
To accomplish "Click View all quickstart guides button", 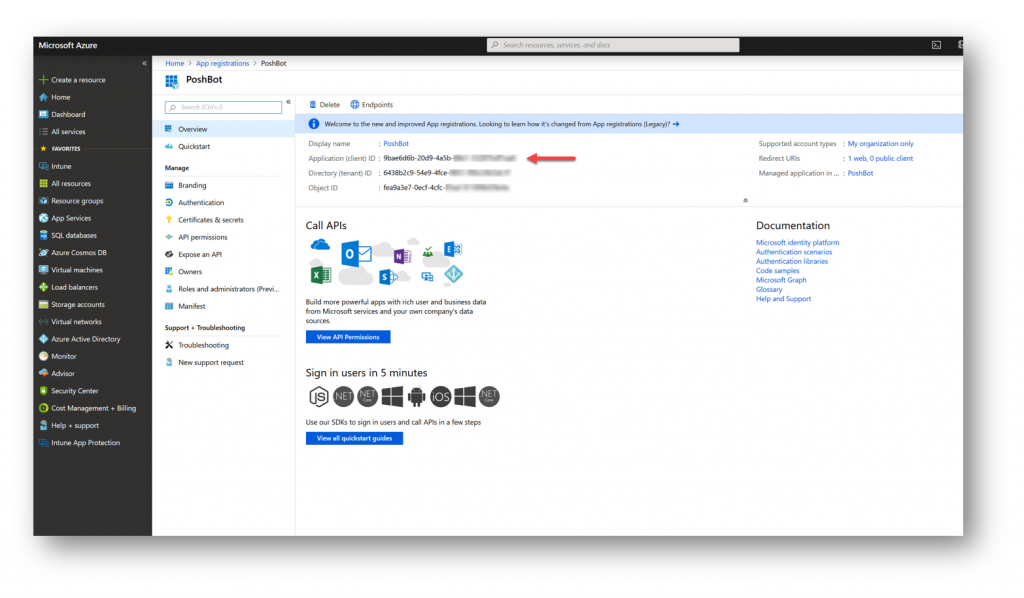I will 355,438.
